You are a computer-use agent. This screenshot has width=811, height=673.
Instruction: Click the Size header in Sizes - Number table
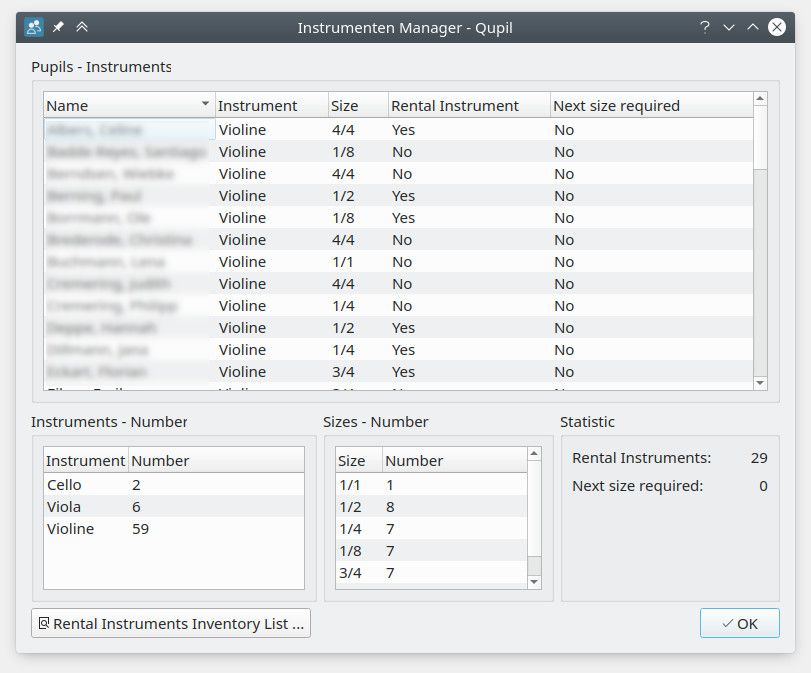(359, 460)
